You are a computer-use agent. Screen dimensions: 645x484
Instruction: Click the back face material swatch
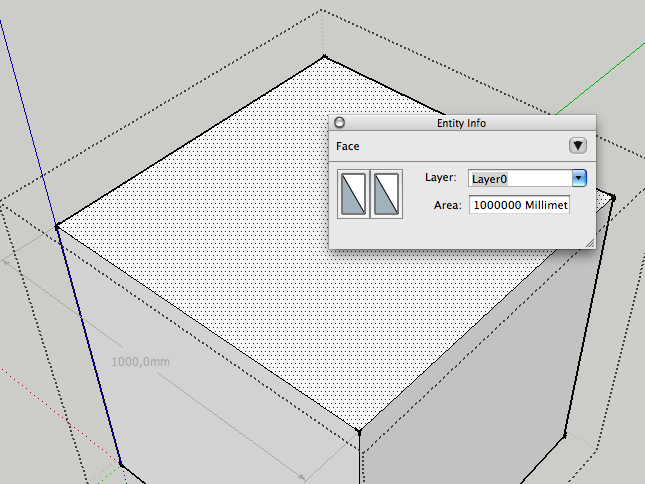(387, 194)
